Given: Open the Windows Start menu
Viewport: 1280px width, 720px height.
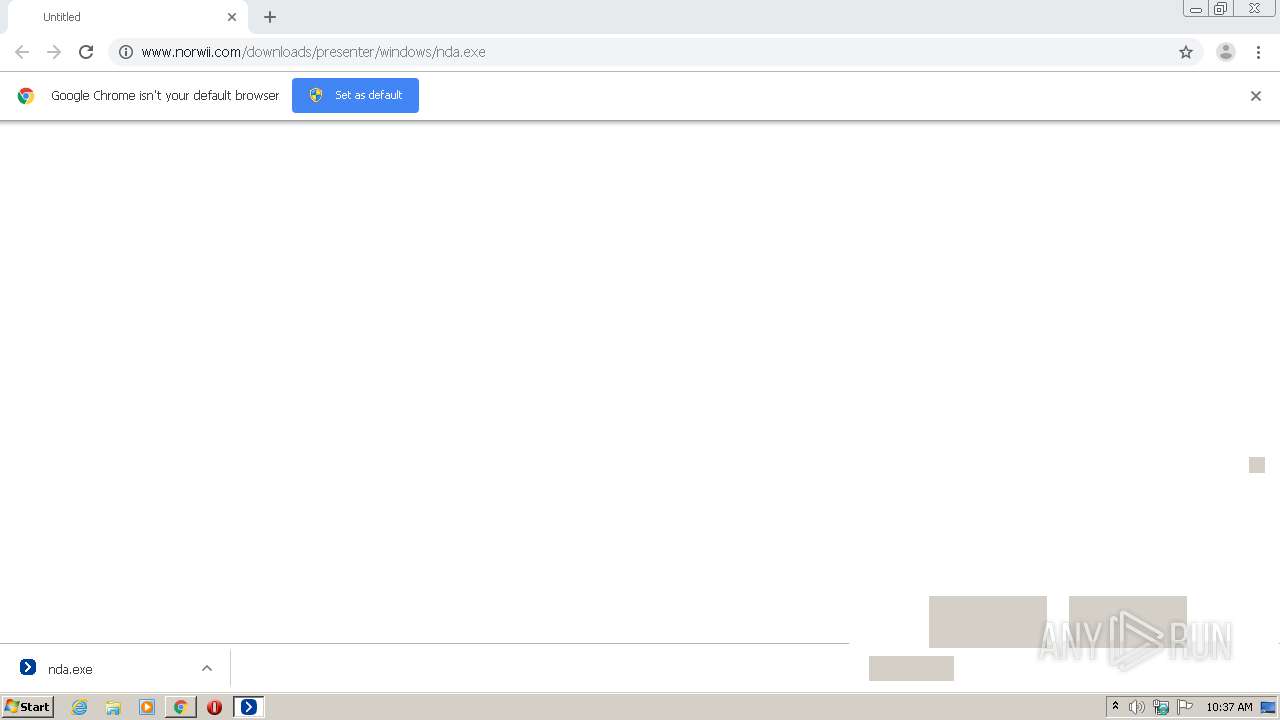Looking at the screenshot, I should [28, 707].
